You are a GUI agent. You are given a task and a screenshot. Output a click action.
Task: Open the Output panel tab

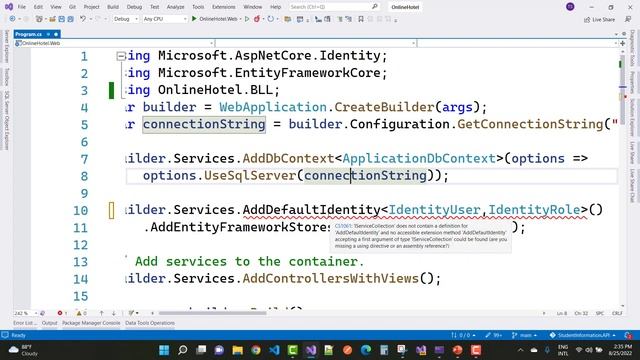49,323
